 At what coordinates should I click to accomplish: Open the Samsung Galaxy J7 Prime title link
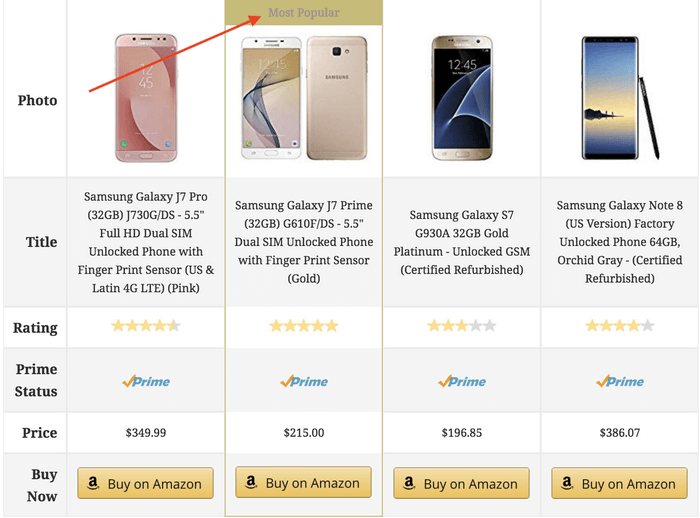[x=304, y=242]
